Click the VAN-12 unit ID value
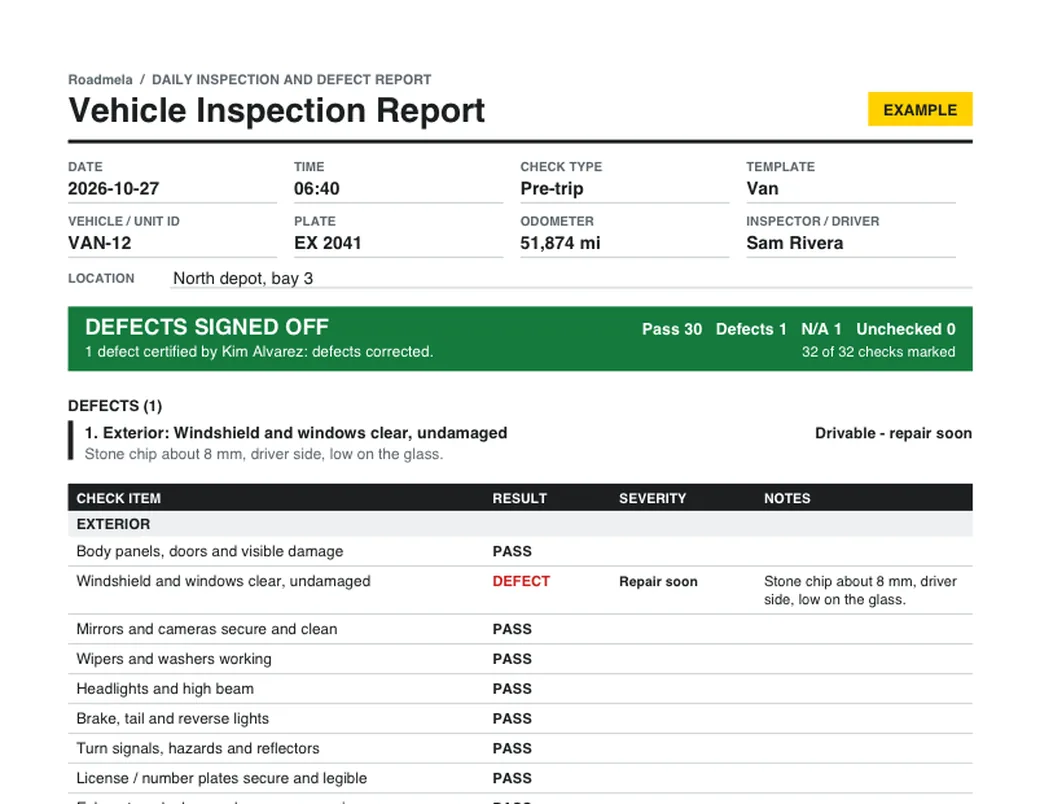This screenshot has width=1040, height=804. (99, 243)
